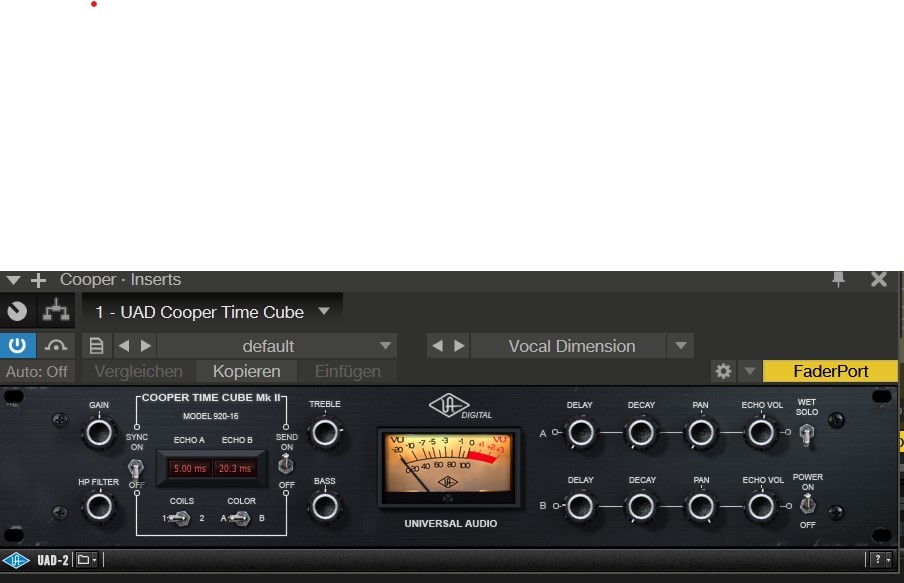Click the UNIVERSAL AUDIO label under meter

pos(451,524)
